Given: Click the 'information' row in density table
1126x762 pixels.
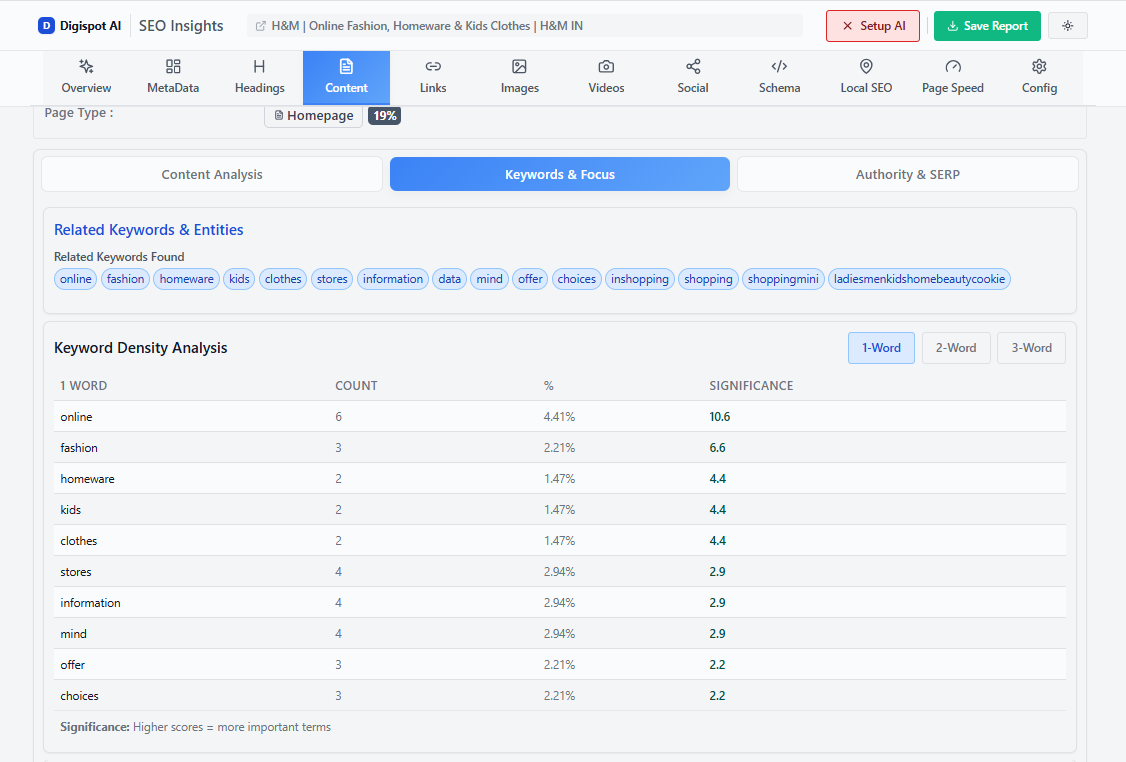Looking at the screenshot, I should [559, 603].
